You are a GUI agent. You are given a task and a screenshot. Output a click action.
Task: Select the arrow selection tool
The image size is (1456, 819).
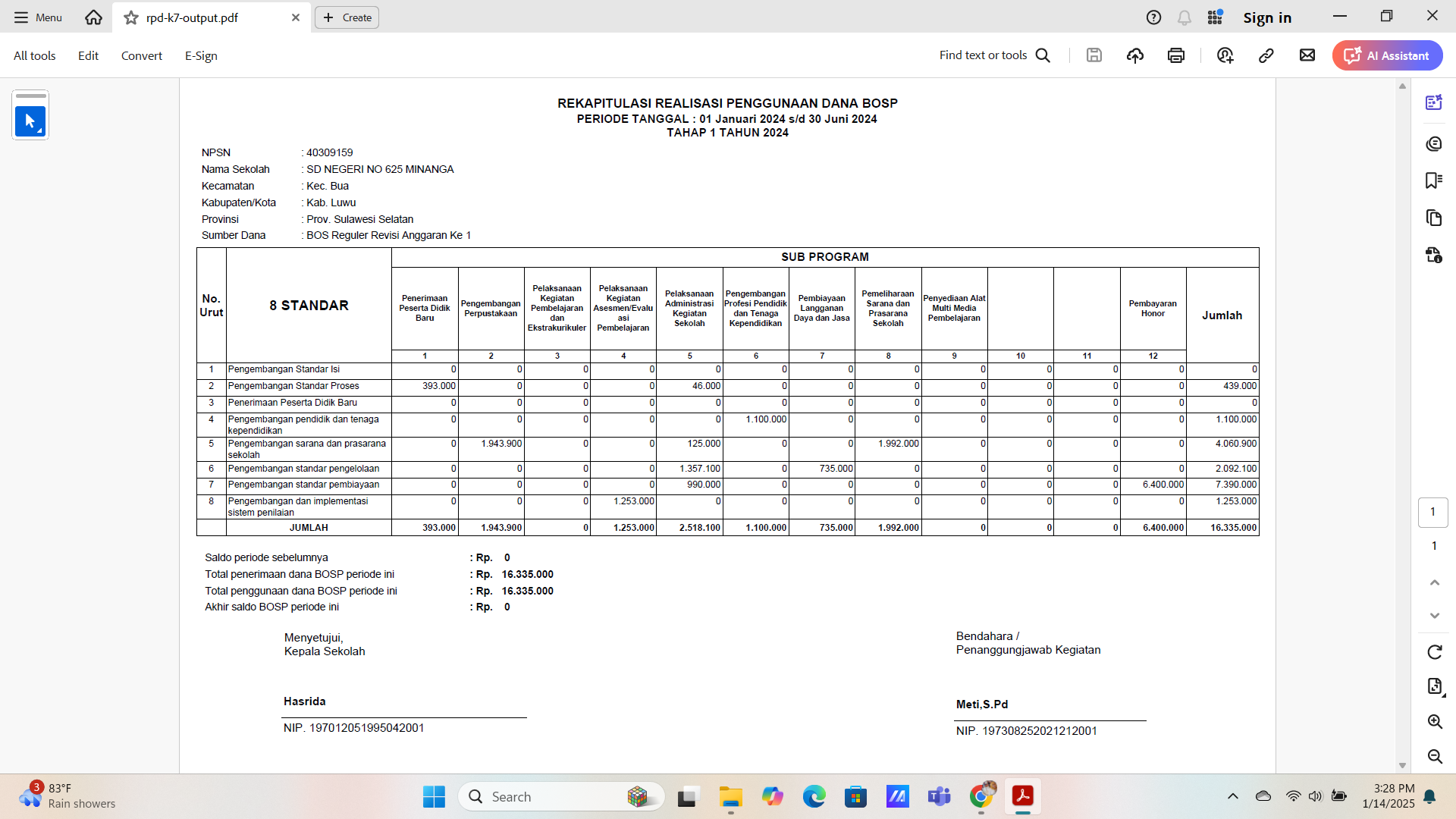30,121
